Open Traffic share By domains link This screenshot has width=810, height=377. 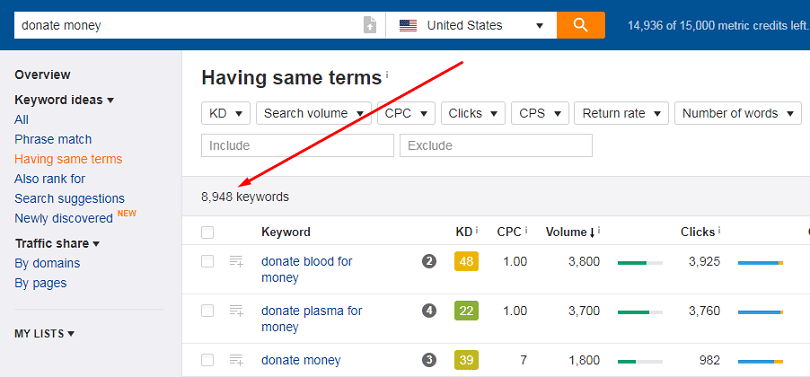pyautogui.click(x=48, y=263)
